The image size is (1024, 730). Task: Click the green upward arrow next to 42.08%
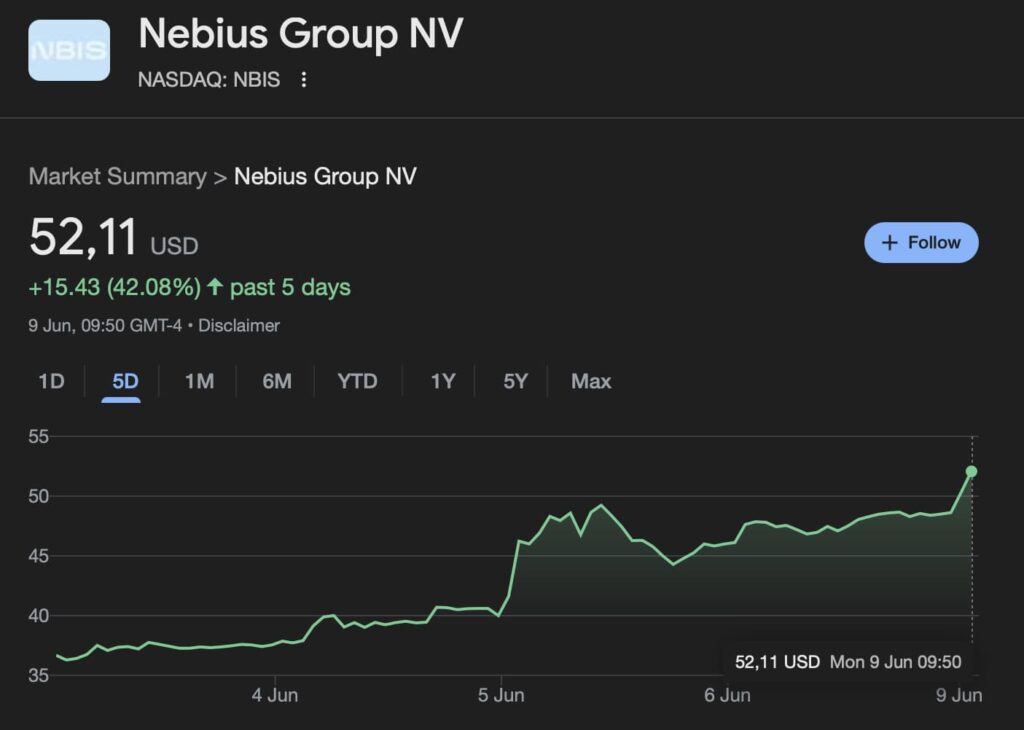click(x=215, y=286)
